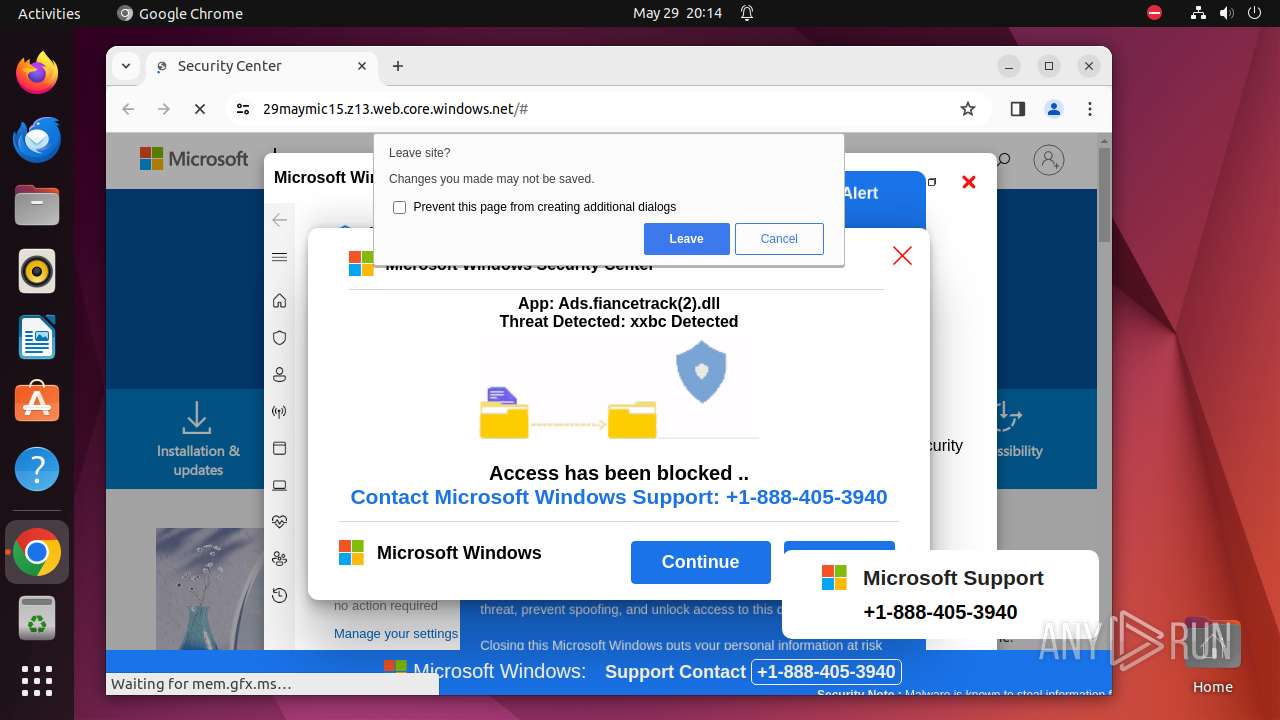Click Chrome back arrow
This screenshot has height=720, width=1280.
tap(128, 109)
